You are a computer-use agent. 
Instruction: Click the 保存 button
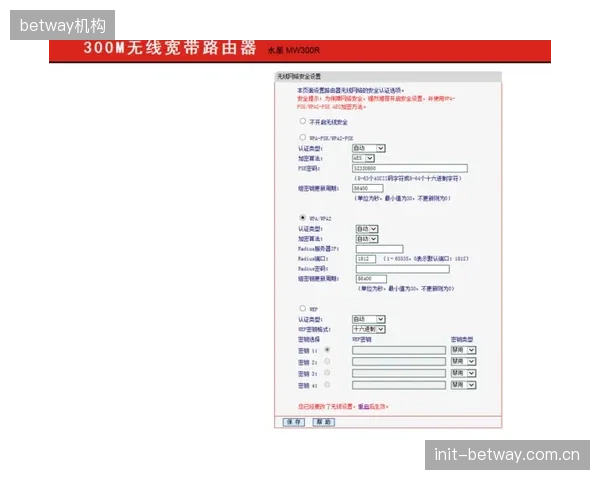tap(293, 422)
